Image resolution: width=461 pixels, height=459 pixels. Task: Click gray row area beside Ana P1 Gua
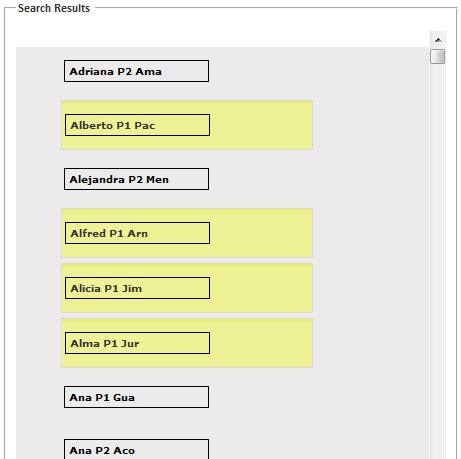[318, 397]
